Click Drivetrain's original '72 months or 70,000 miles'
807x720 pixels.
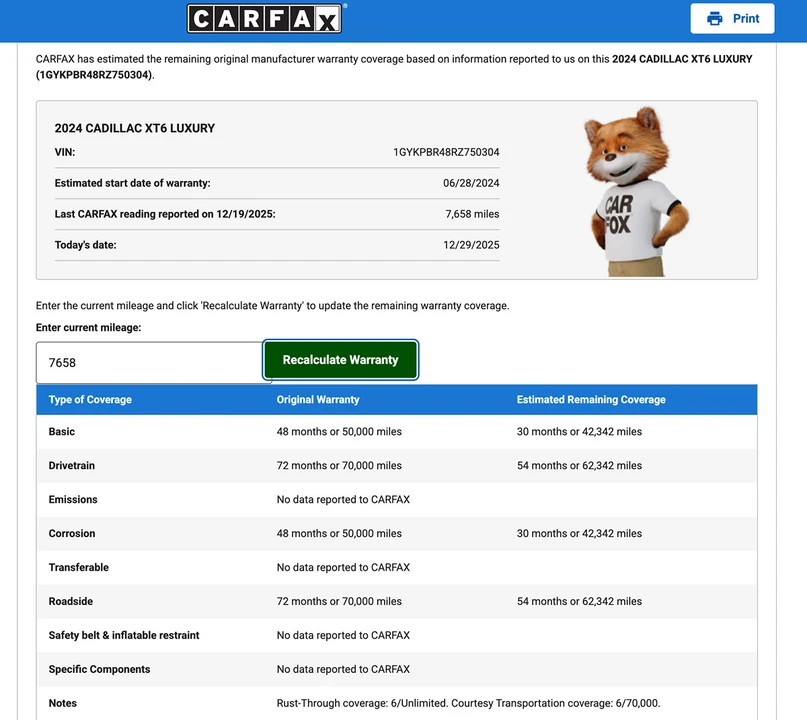pos(339,466)
